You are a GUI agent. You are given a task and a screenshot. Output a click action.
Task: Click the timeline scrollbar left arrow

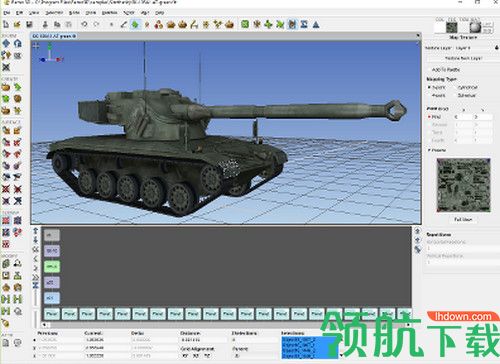tap(44, 324)
